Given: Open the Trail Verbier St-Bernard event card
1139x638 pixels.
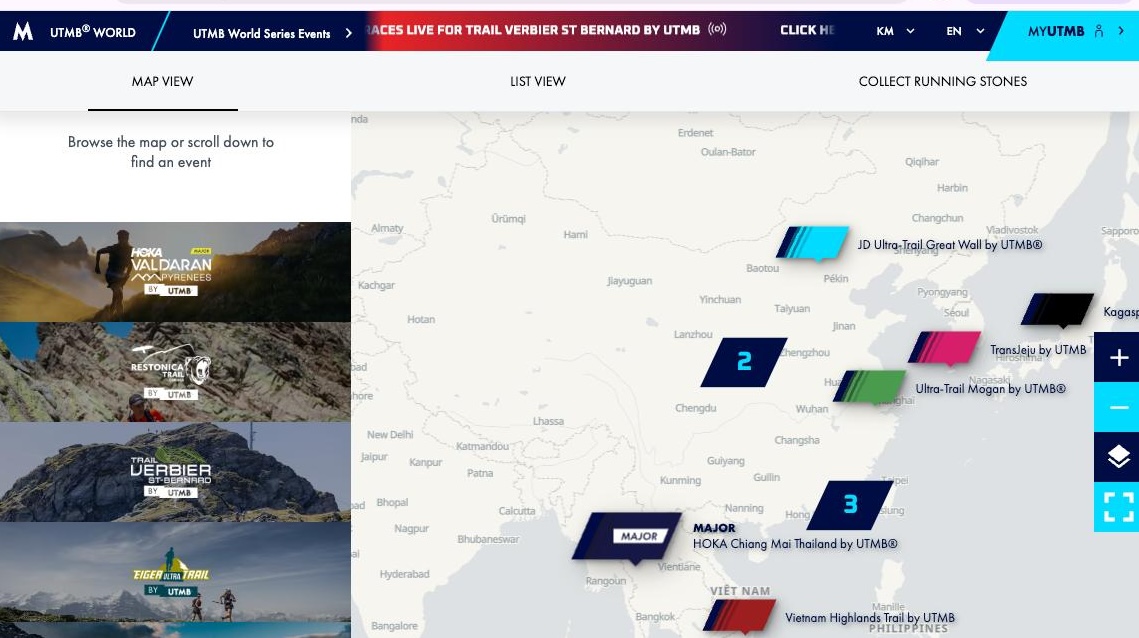Looking at the screenshot, I should (175, 472).
